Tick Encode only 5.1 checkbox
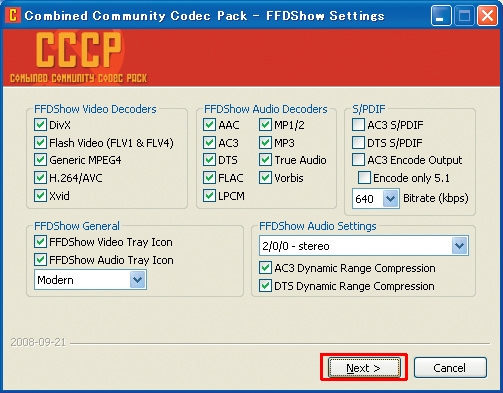Viewport: 503px width, 393px height. click(364, 178)
